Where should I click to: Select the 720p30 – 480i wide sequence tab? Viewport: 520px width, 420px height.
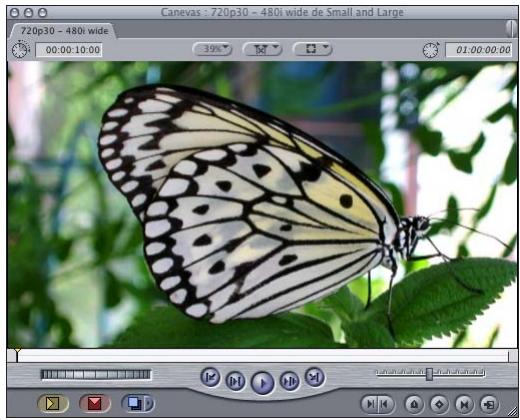(x=64, y=31)
